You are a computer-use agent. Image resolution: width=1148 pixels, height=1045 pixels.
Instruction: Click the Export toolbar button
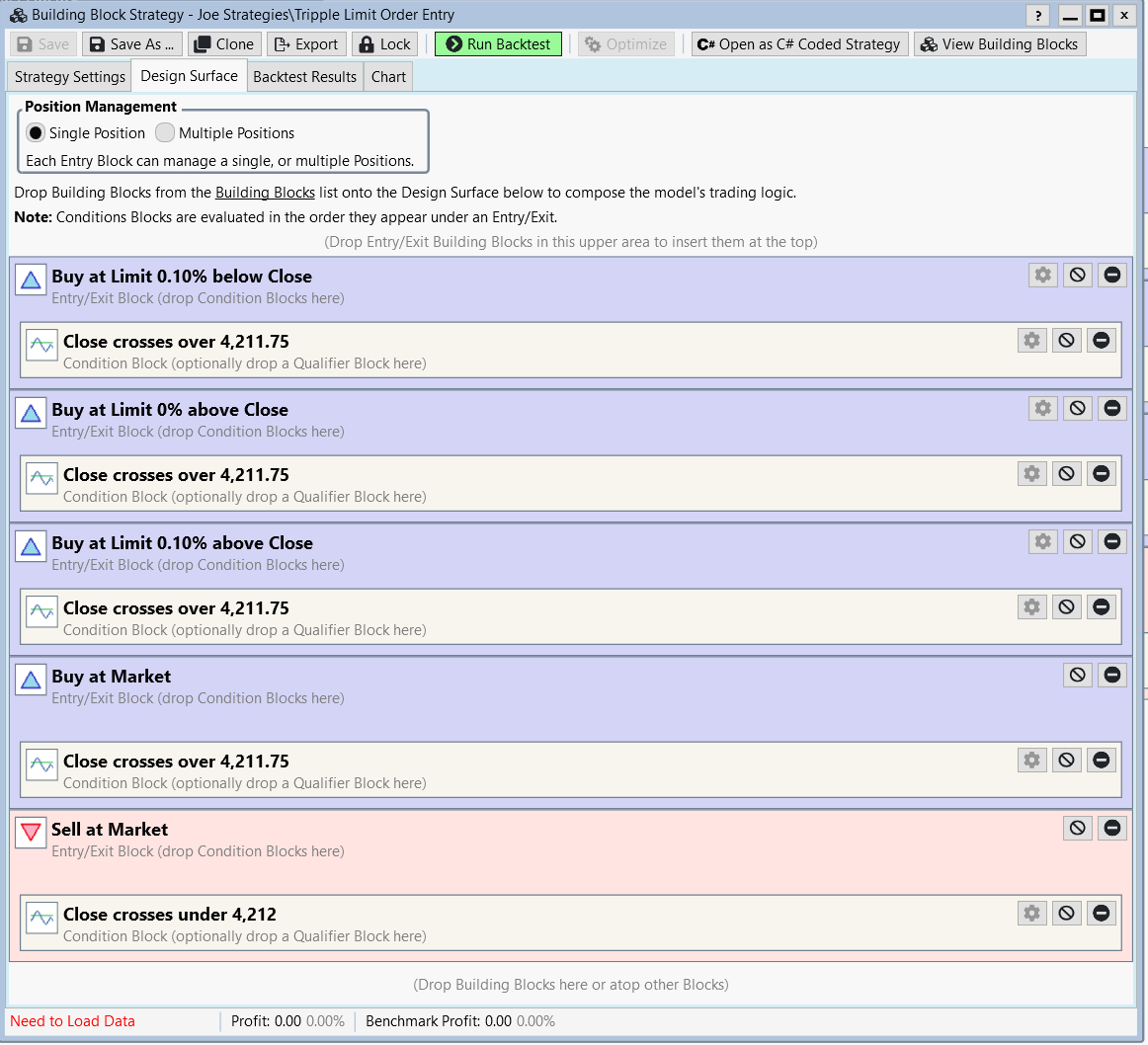pos(306,44)
